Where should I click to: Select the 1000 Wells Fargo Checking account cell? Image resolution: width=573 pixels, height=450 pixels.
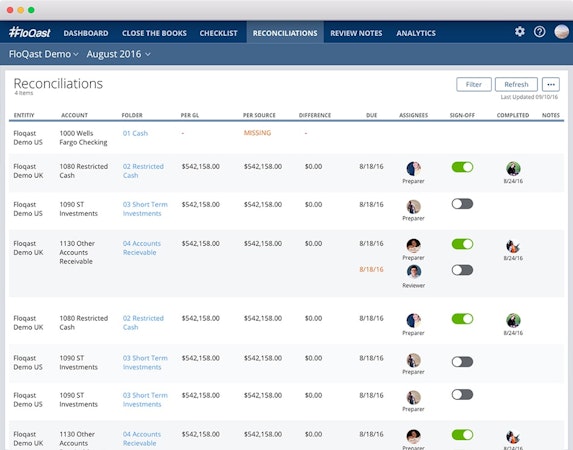(x=83, y=138)
